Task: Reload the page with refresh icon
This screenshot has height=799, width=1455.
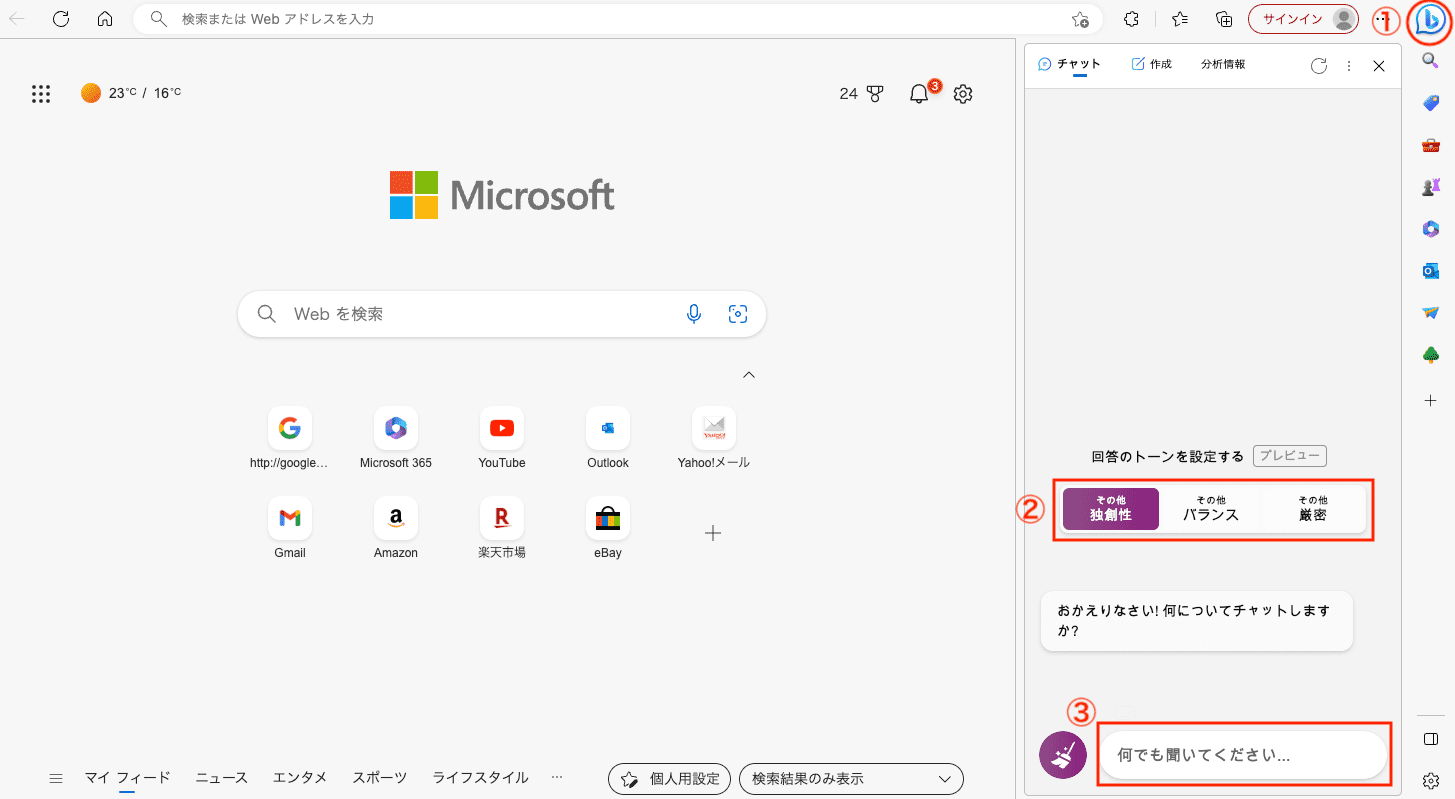Action: coord(61,19)
